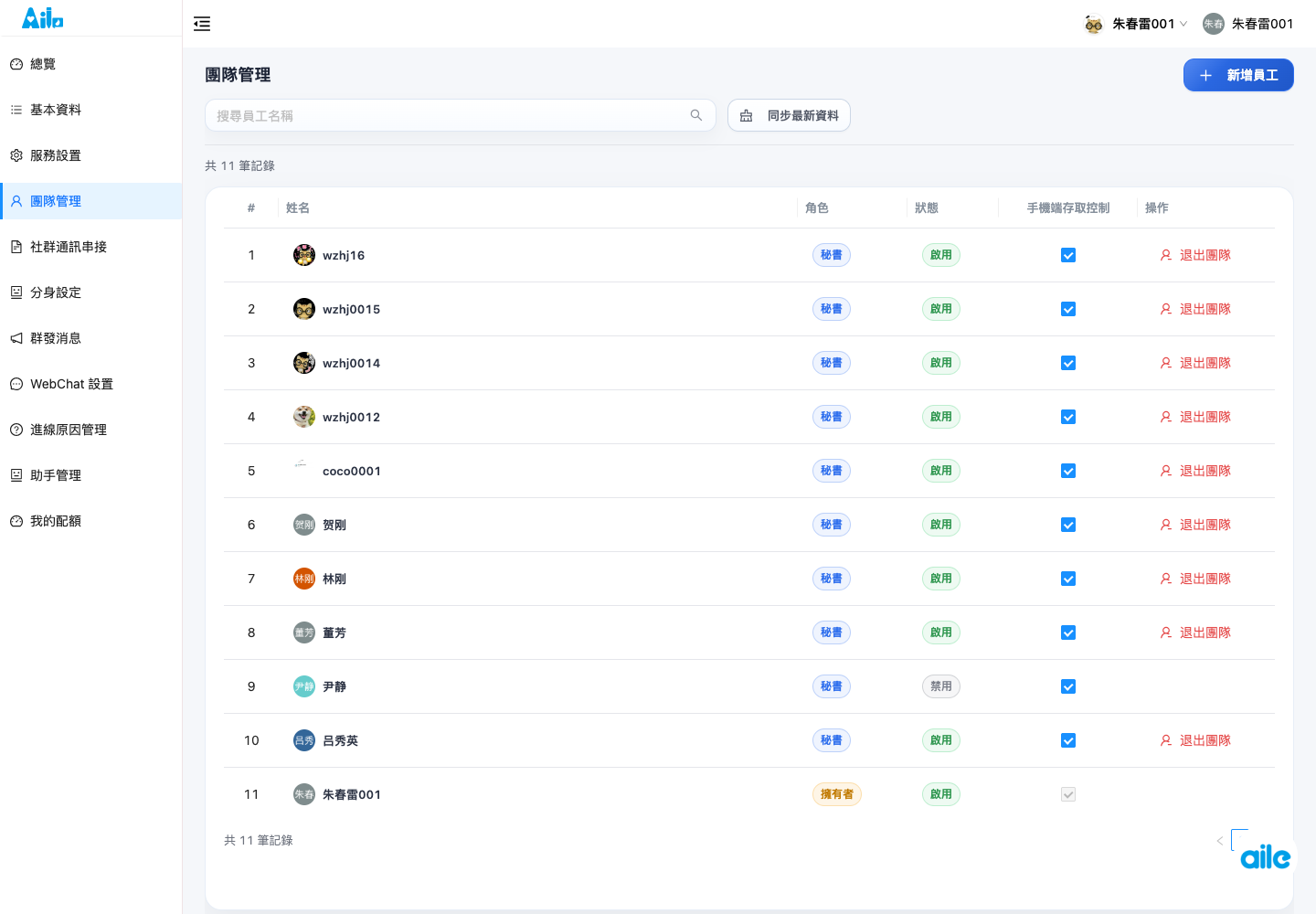Remove 吕秀英 via 退出團隊
Viewport: 1316px width, 914px height.
click(x=1195, y=740)
